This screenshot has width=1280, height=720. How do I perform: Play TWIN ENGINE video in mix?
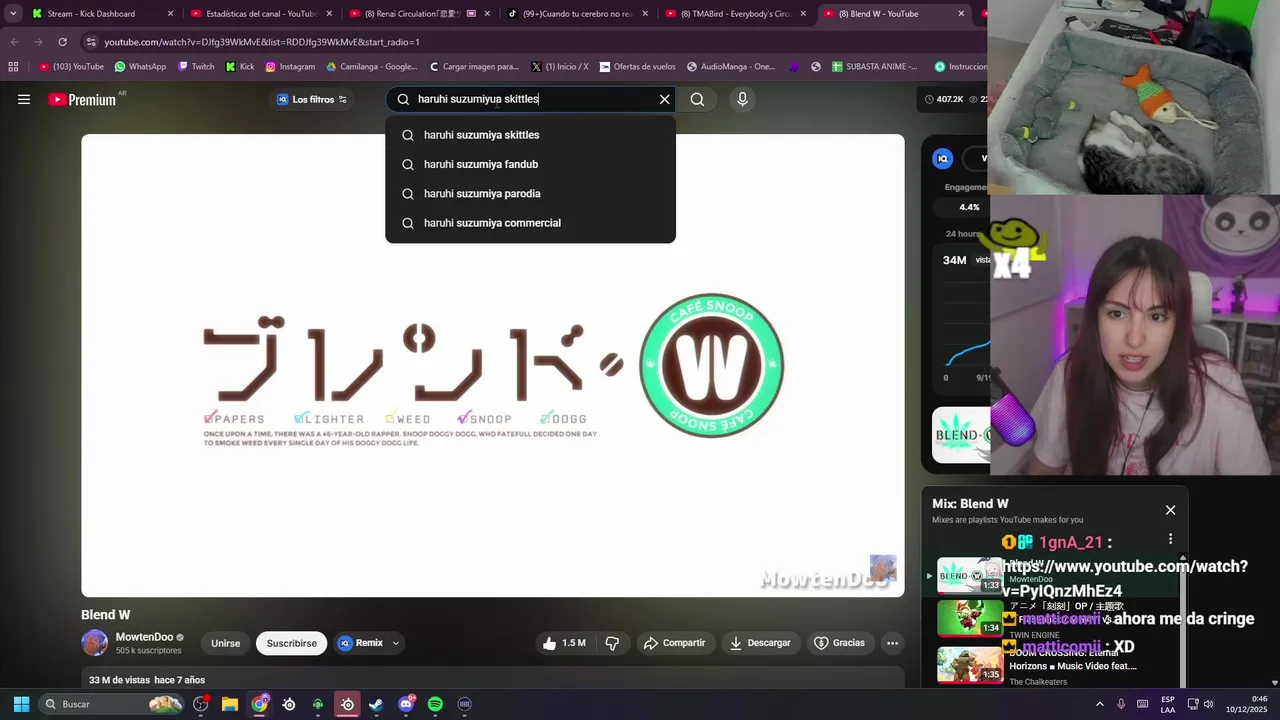(x=970, y=618)
